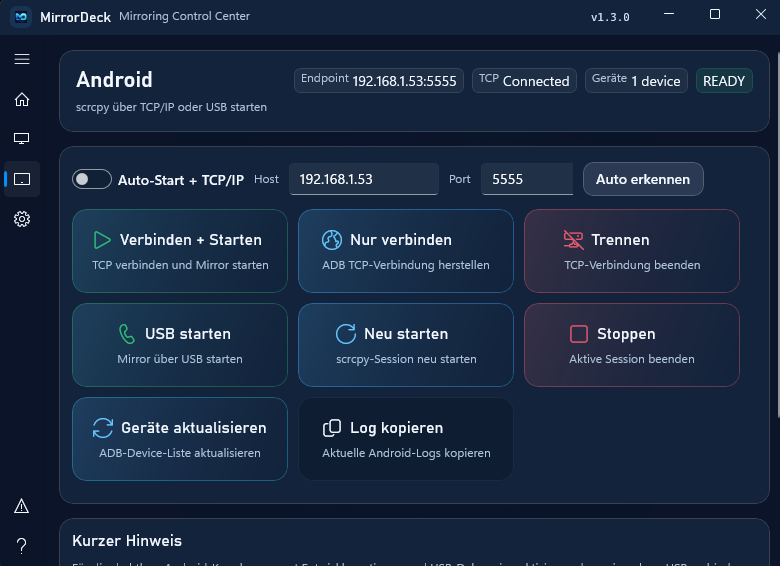Restart session with Neu starten
780x566 pixels.
(405, 345)
